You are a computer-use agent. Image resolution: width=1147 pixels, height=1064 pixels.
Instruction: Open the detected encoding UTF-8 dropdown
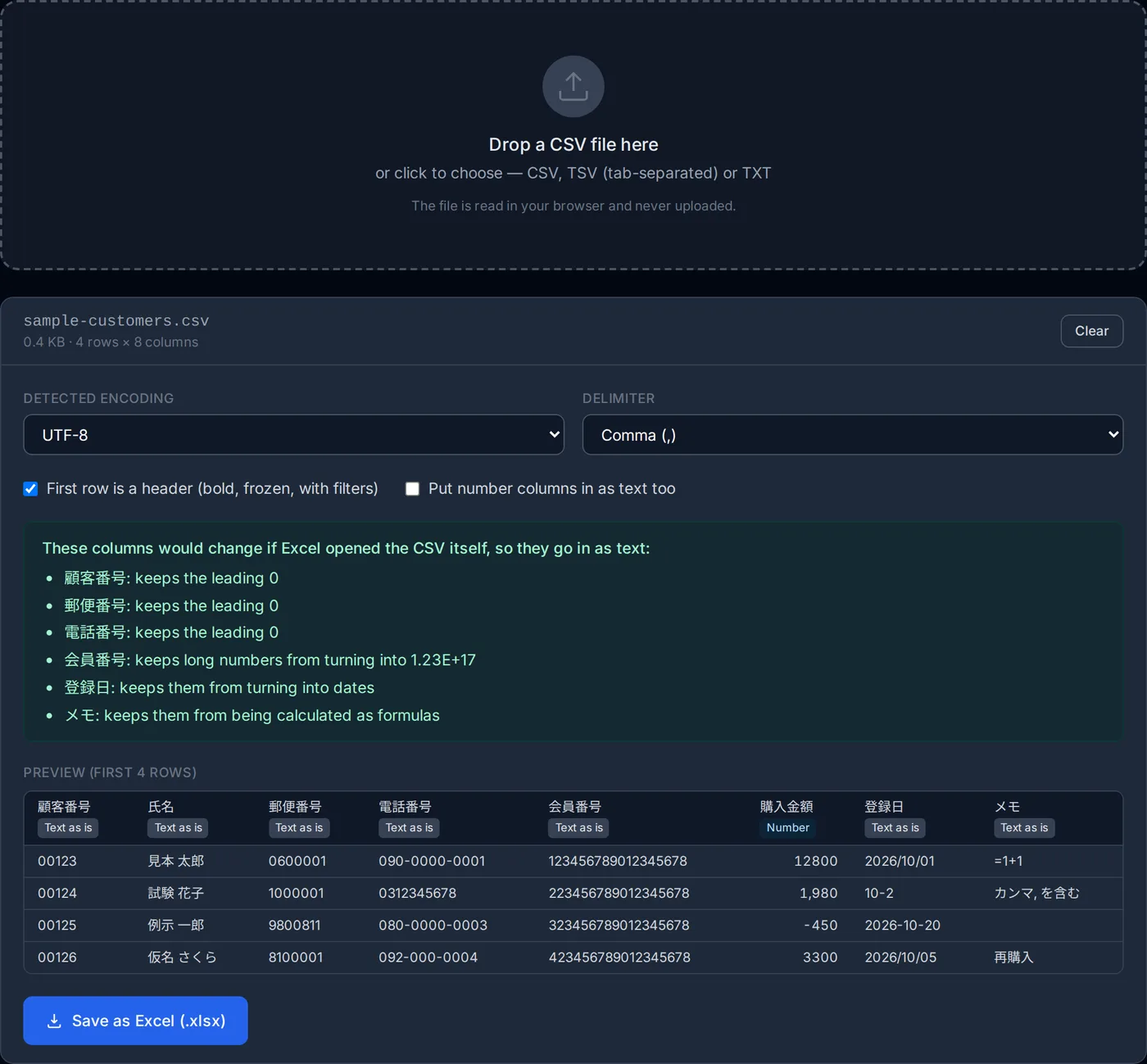point(294,435)
